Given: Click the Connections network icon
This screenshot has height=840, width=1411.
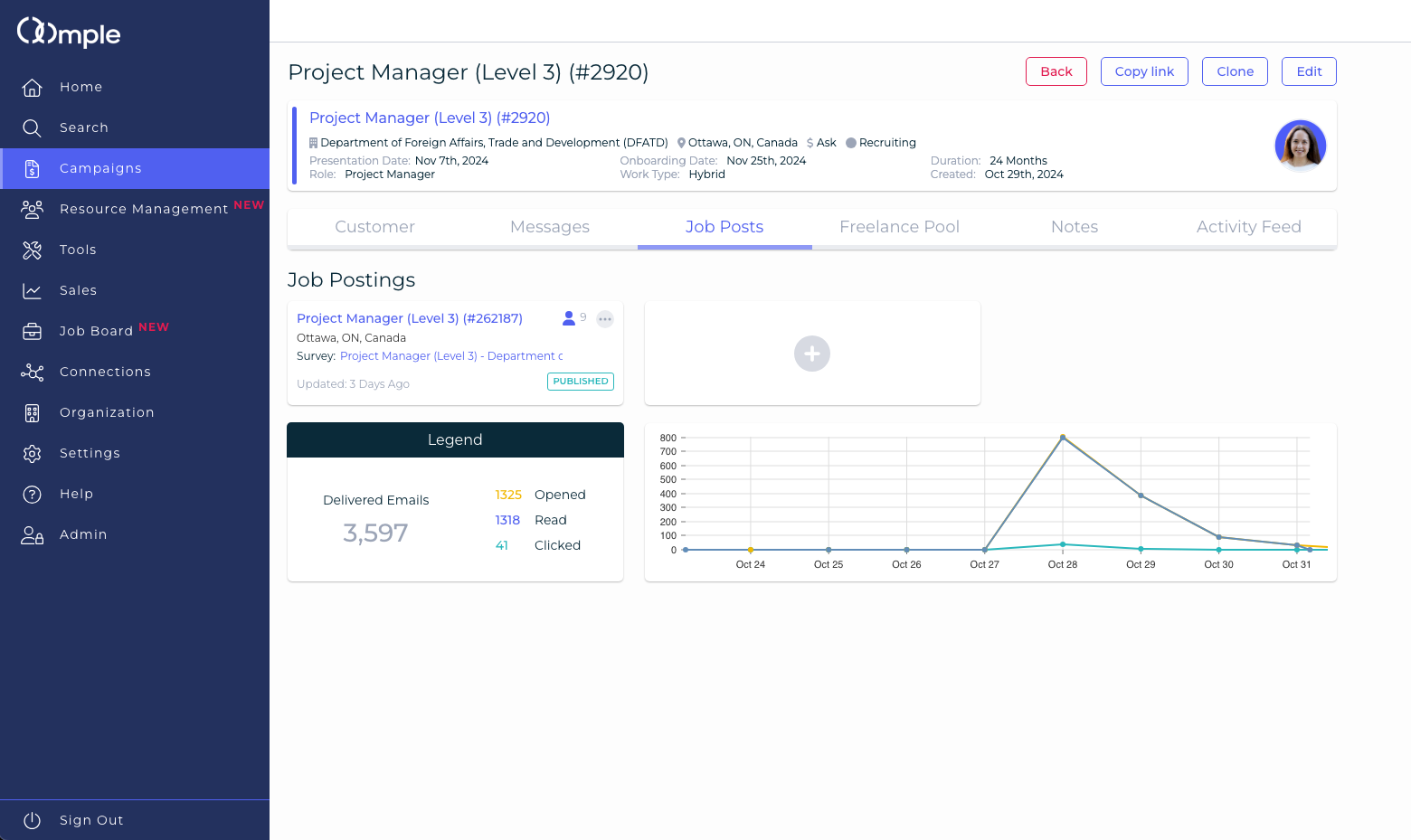Looking at the screenshot, I should pyautogui.click(x=33, y=373).
